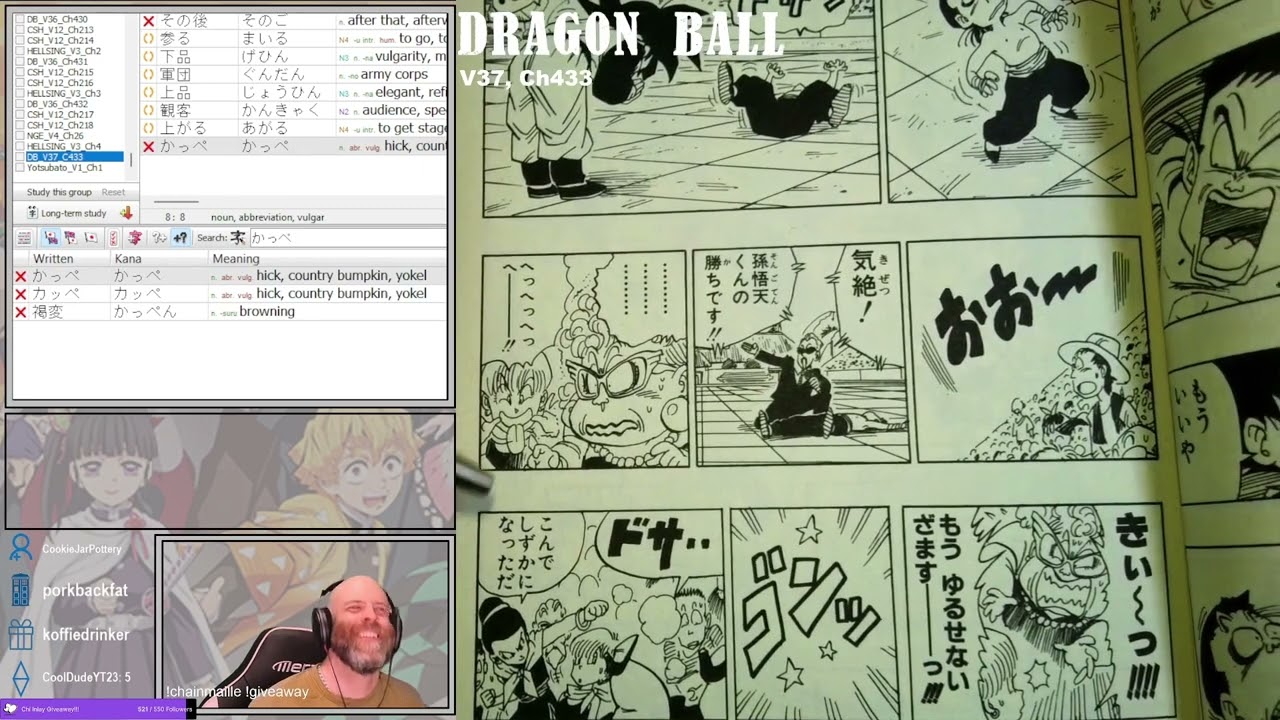The image size is (1280, 720).
Task: Click the Study this group button
Action: 59,192
